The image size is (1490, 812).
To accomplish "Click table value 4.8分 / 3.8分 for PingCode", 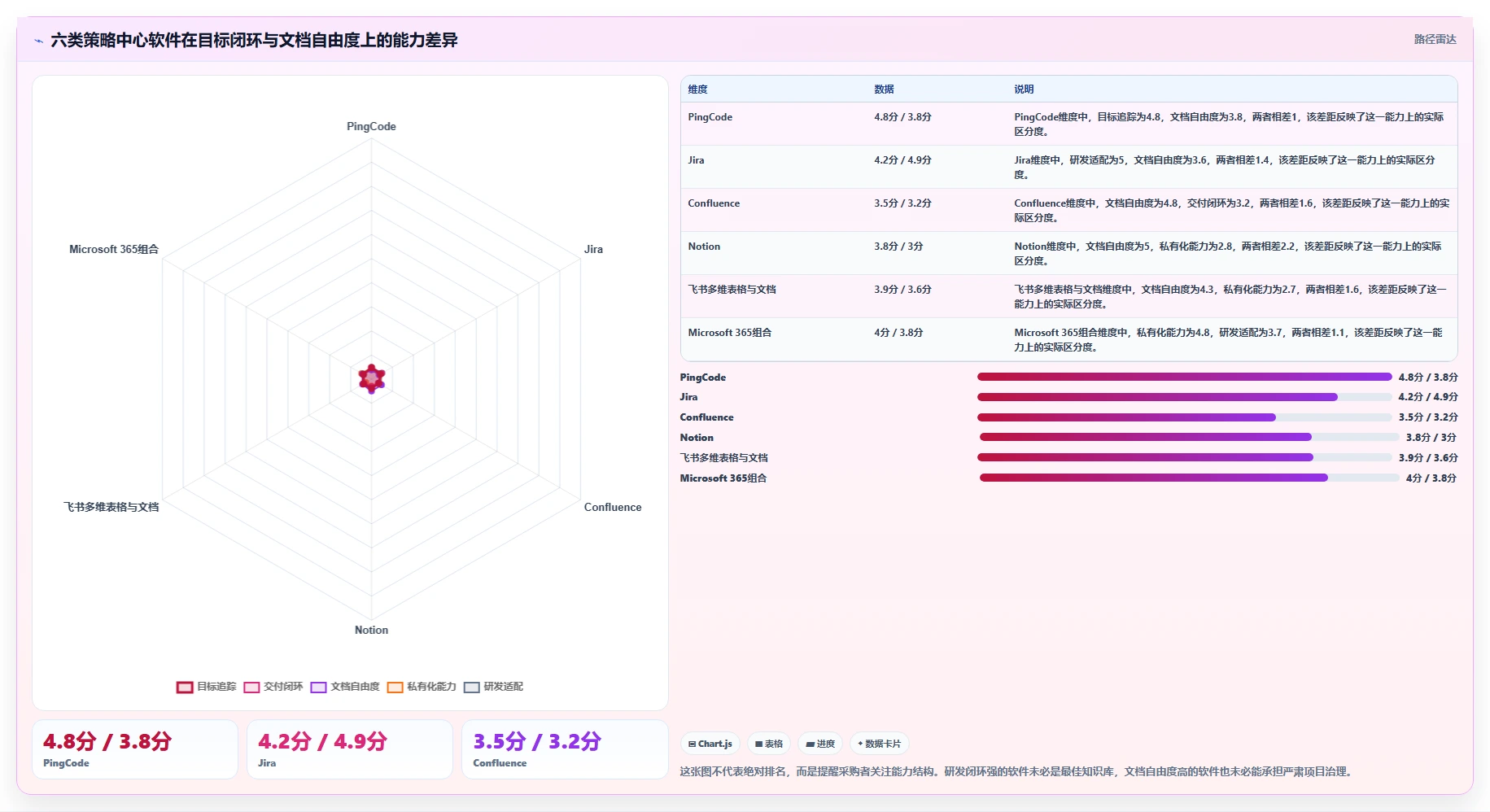I will (902, 117).
